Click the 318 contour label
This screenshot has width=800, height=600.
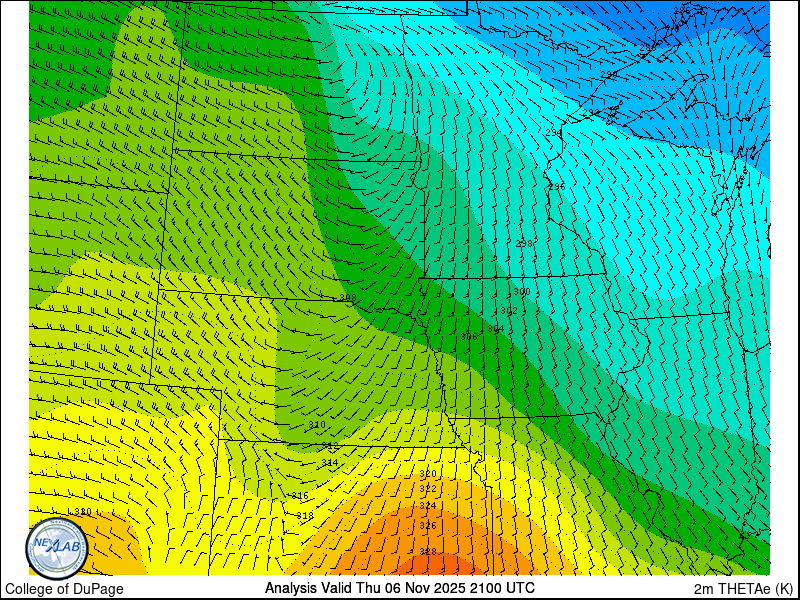point(305,516)
